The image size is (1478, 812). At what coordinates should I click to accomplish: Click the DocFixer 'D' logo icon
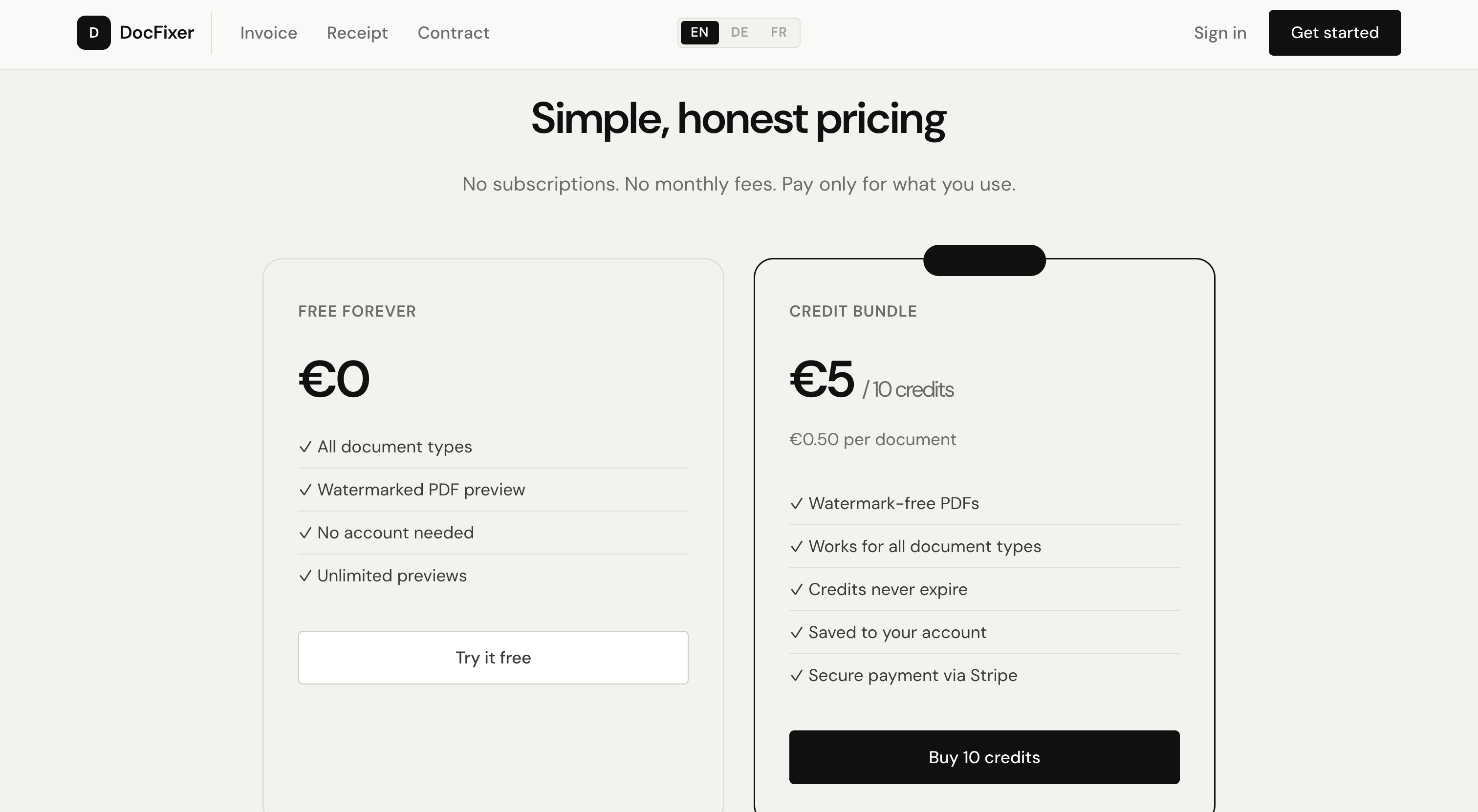click(93, 33)
